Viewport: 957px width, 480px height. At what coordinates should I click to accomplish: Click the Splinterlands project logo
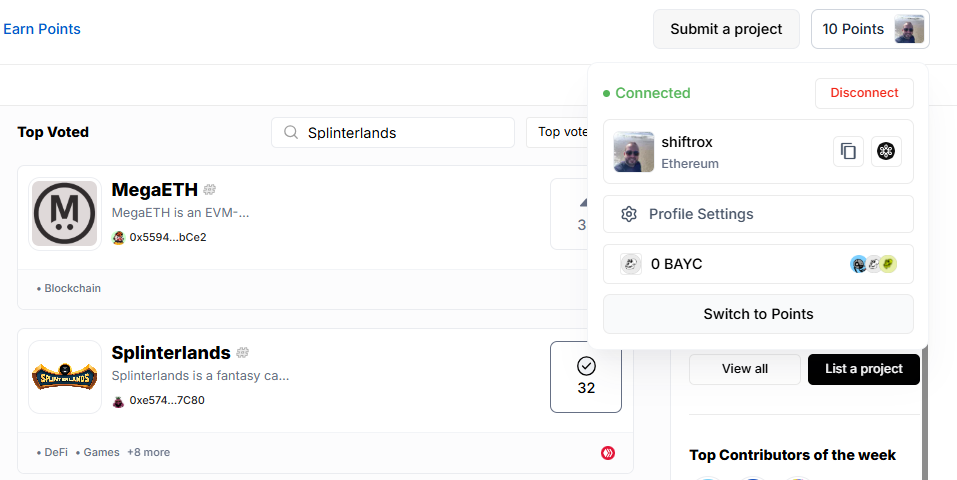tap(65, 377)
